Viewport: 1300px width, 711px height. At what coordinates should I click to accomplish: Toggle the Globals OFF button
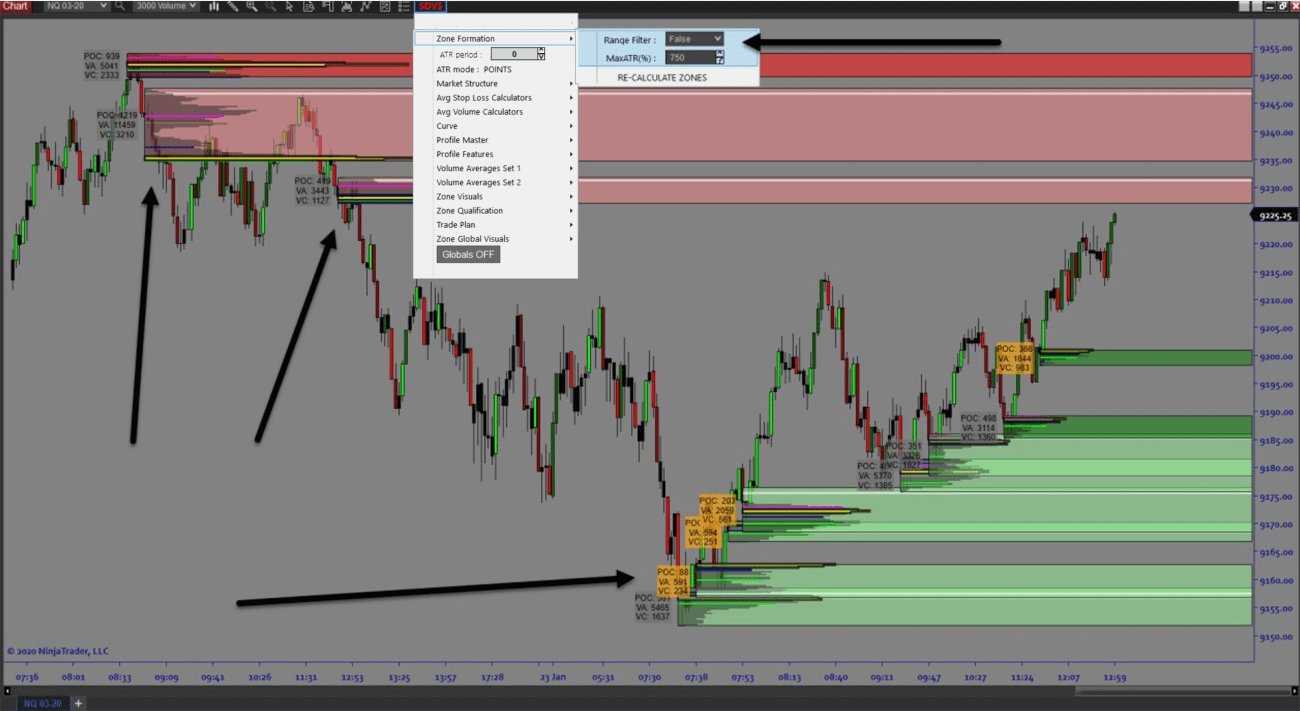pos(468,254)
